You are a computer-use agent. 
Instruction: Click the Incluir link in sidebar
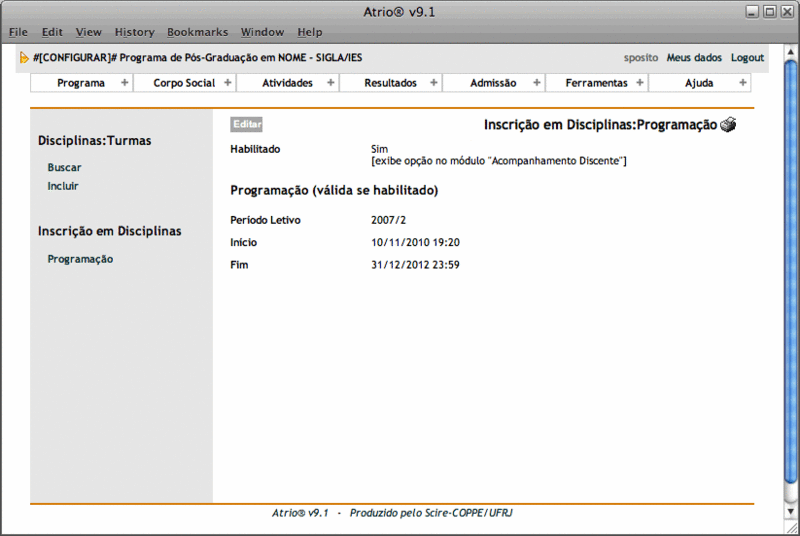pos(63,186)
